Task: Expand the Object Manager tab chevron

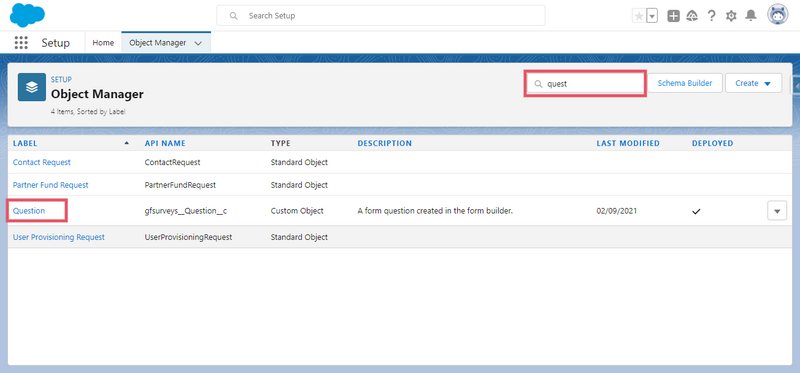Action: pos(198,43)
